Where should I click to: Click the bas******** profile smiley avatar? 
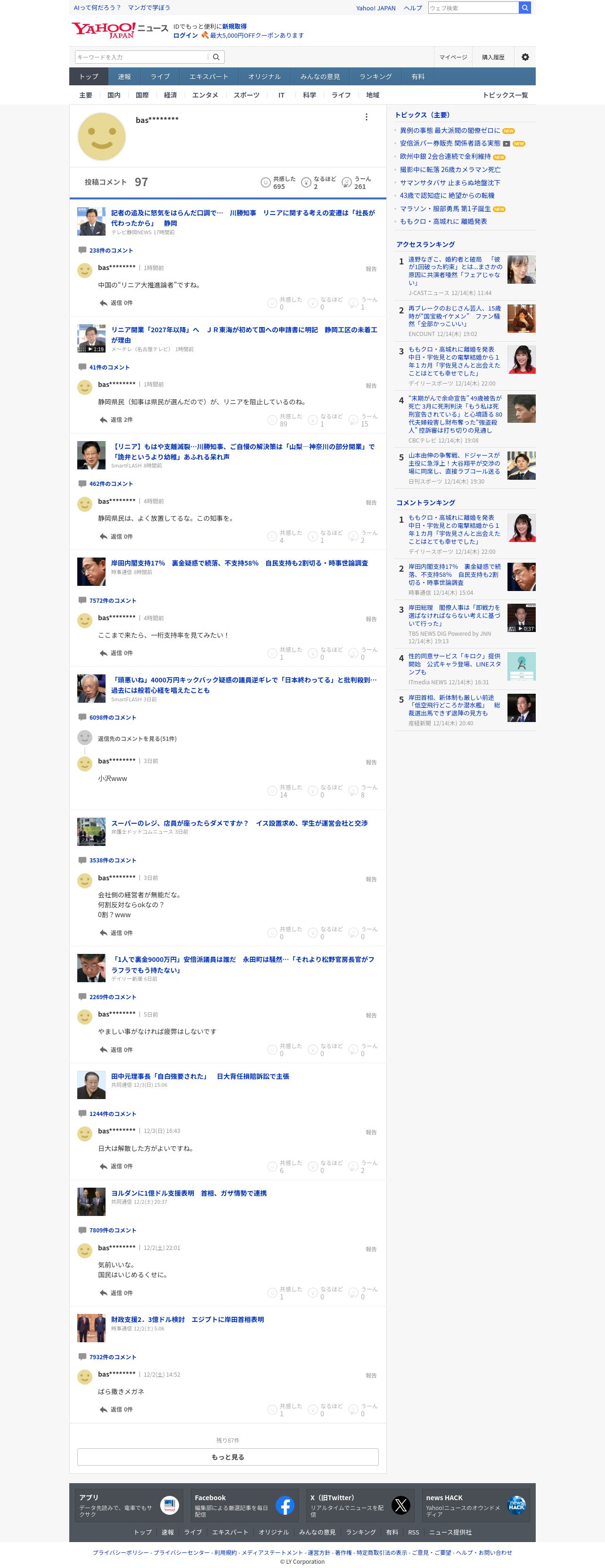tap(102, 136)
